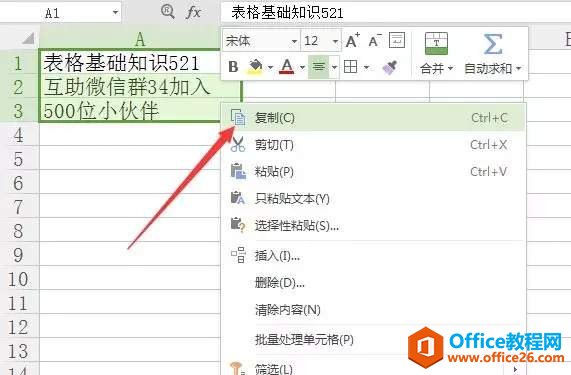
Task: Click the insert icon beside 插入
Action: 239,255
